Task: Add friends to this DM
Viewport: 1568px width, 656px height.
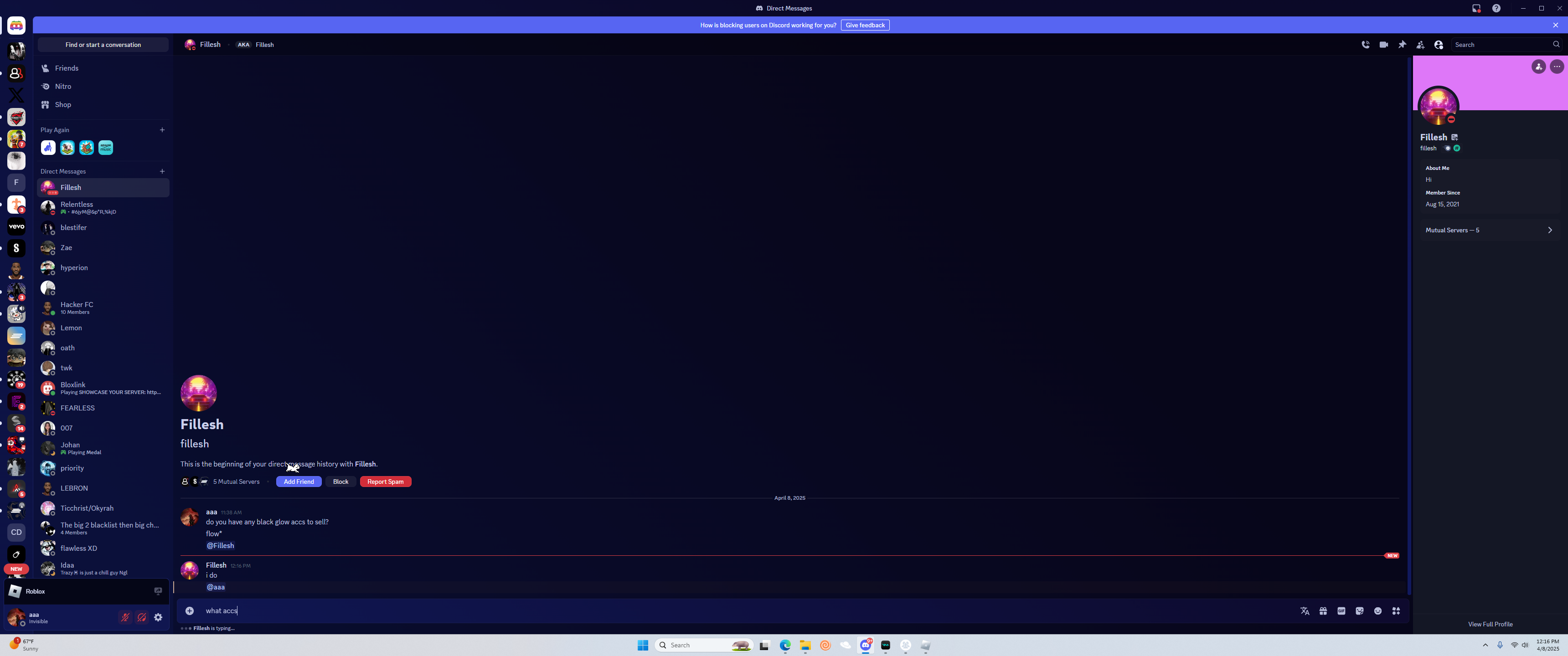Action: 1420,45
